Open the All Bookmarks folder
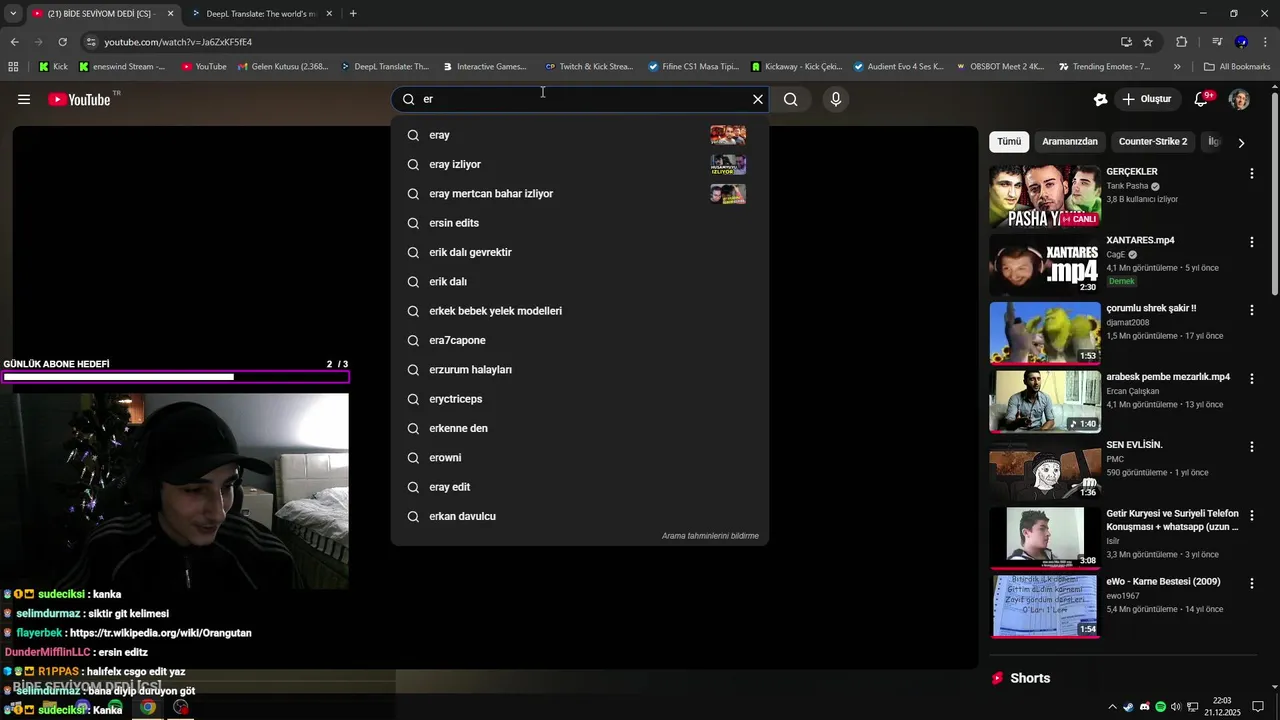This screenshot has width=1280, height=720. 1237,67
